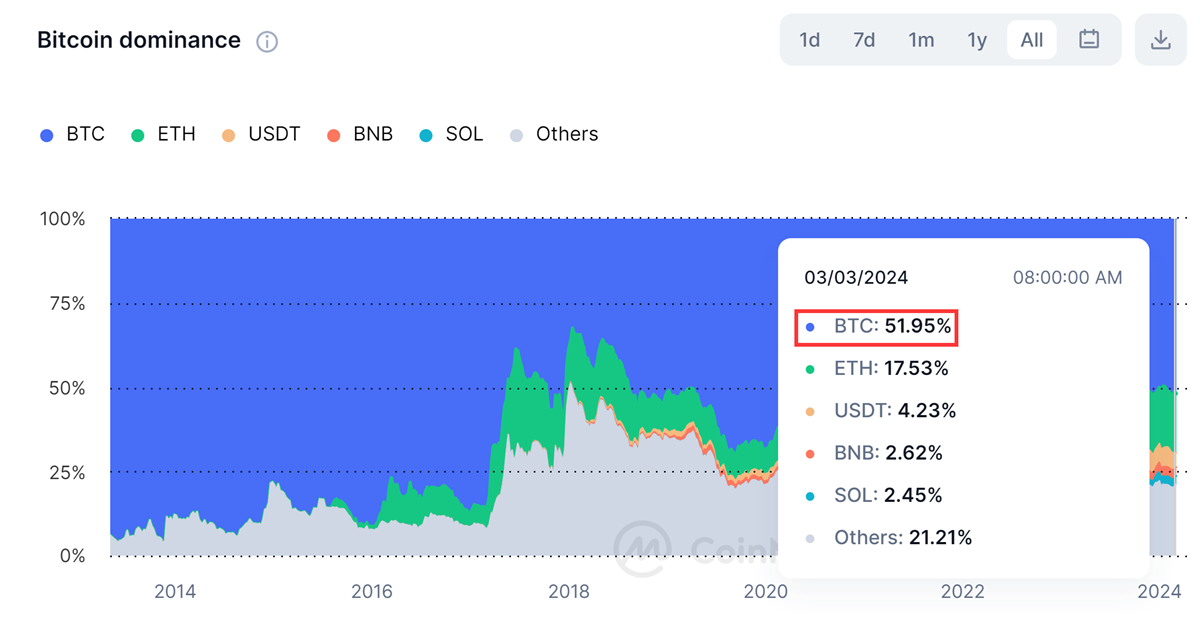Click the Bitcoin dominance chart title

(139, 40)
